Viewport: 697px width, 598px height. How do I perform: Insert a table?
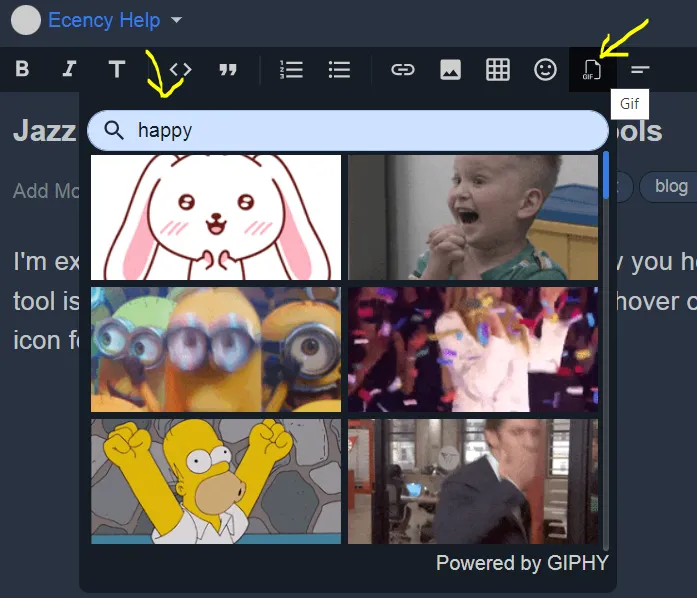498,69
